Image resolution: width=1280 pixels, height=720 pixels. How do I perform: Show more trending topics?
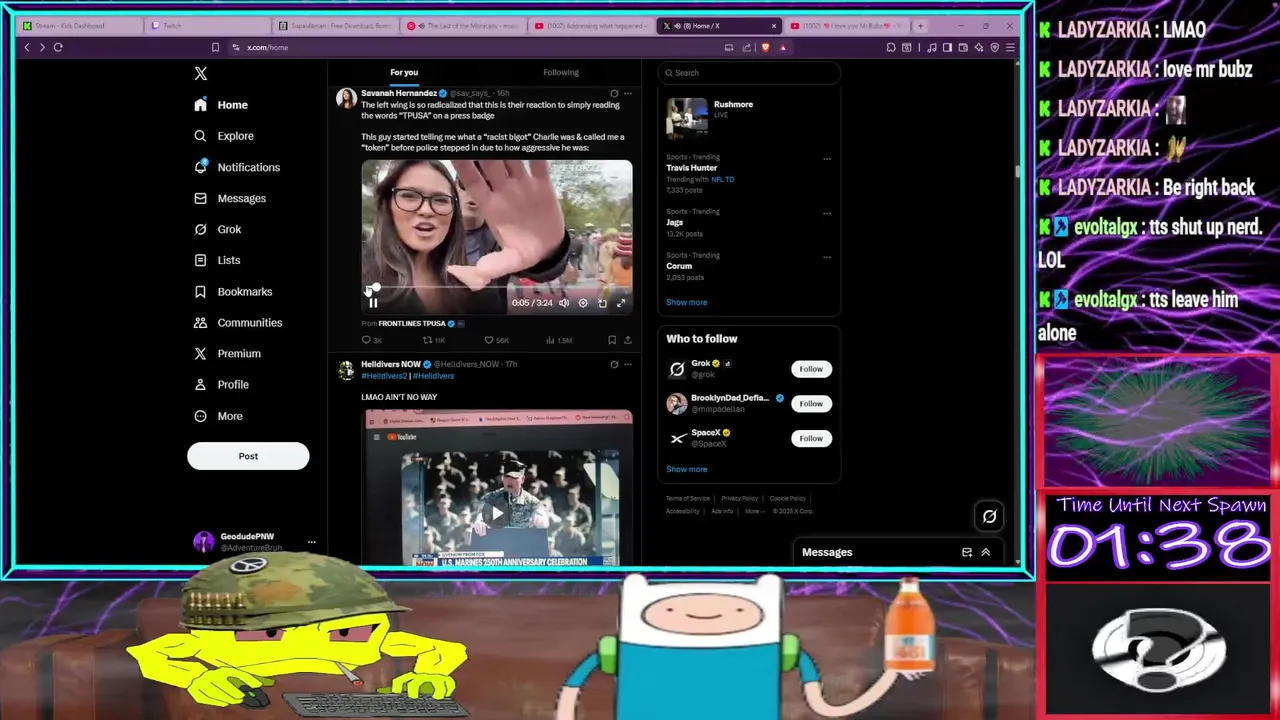687,302
